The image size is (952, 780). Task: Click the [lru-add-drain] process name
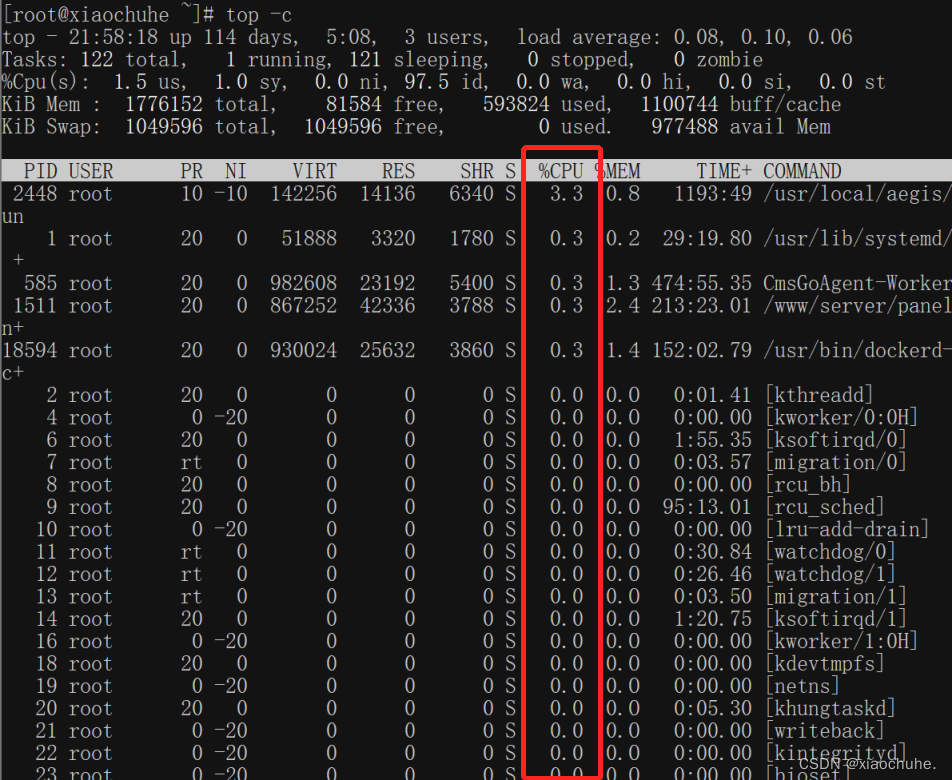[x=847, y=530]
